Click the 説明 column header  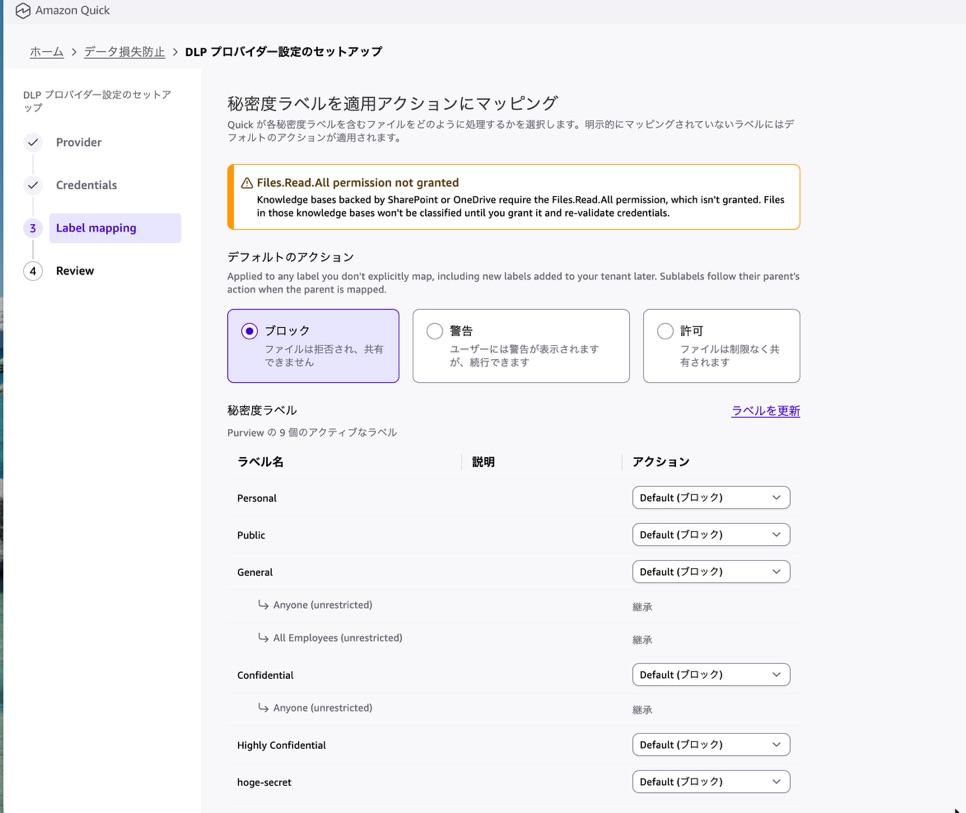(x=484, y=462)
